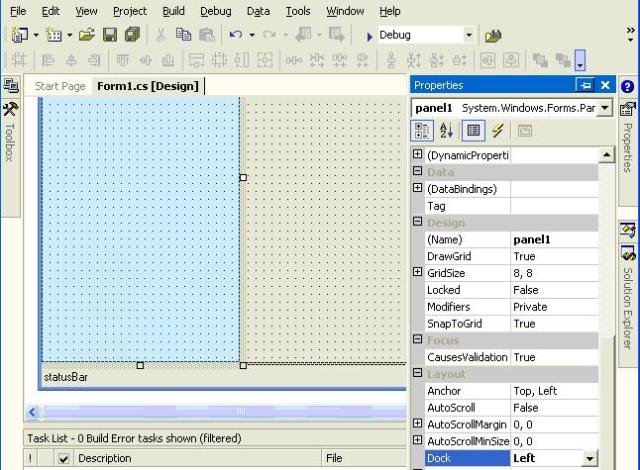640x470 pixels.
Task: Switch Properties to Alphabetic sort view
Action: pos(446,131)
